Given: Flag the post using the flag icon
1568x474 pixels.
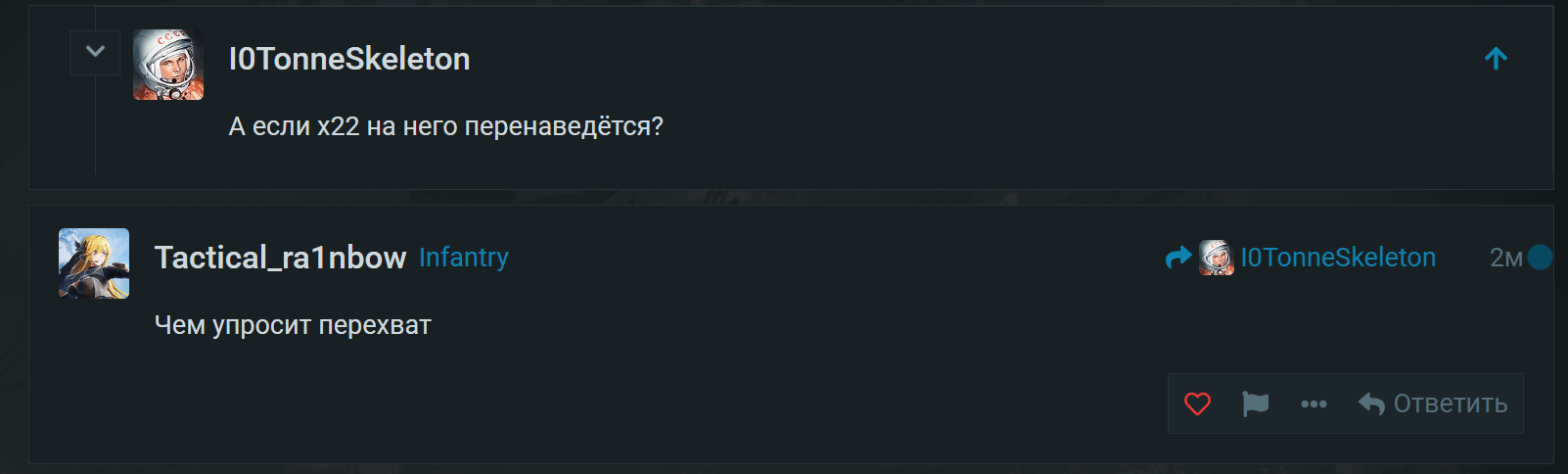Looking at the screenshot, I should 1255,403.
